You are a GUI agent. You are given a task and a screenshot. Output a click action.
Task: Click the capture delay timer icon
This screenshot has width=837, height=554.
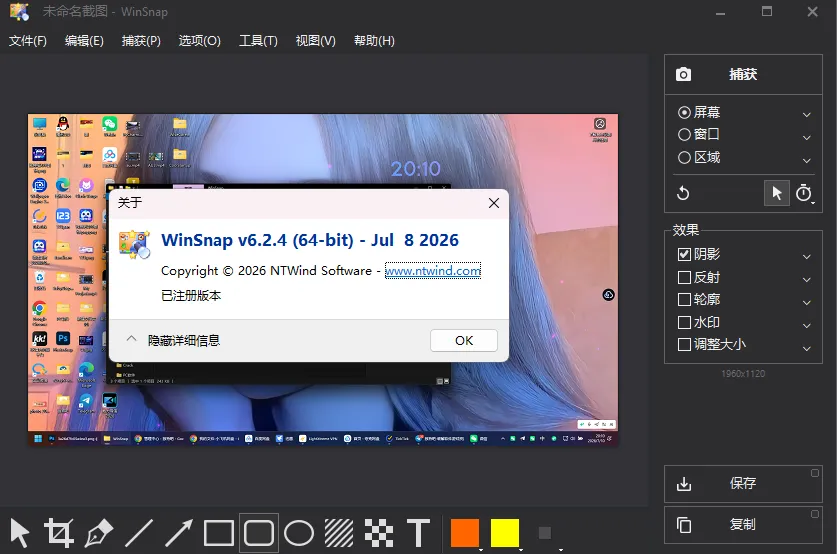click(804, 193)
